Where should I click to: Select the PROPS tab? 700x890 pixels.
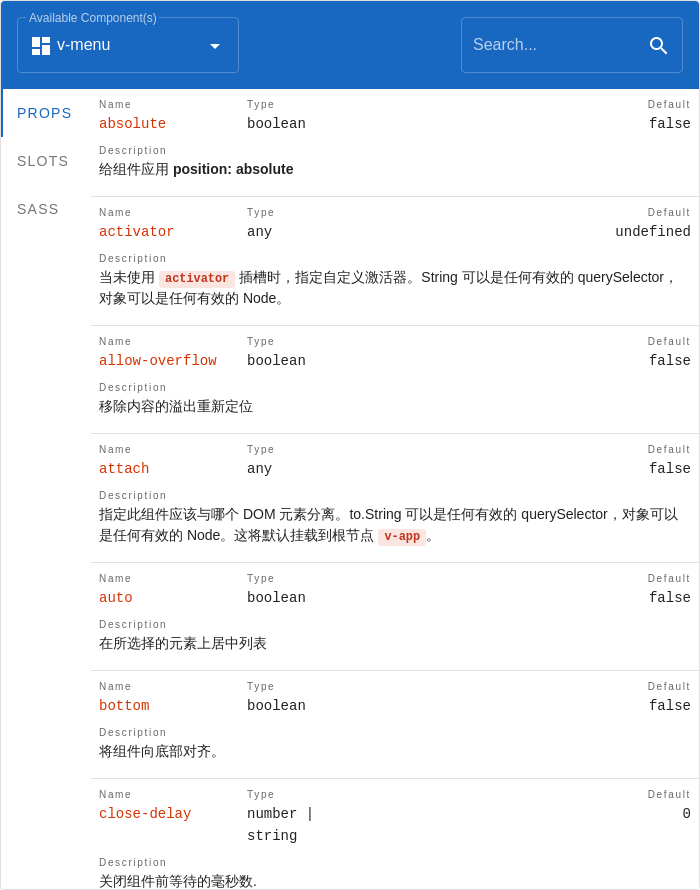click(x=44, y=113)
